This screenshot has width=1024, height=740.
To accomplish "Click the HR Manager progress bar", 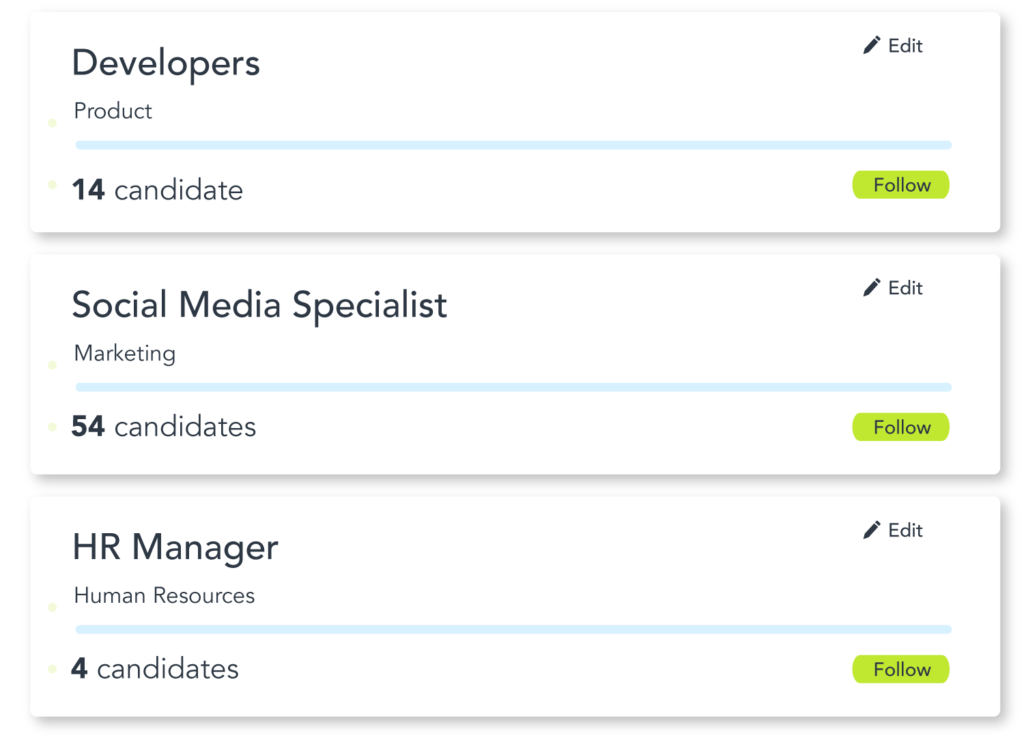I will (x=513, y=630).
